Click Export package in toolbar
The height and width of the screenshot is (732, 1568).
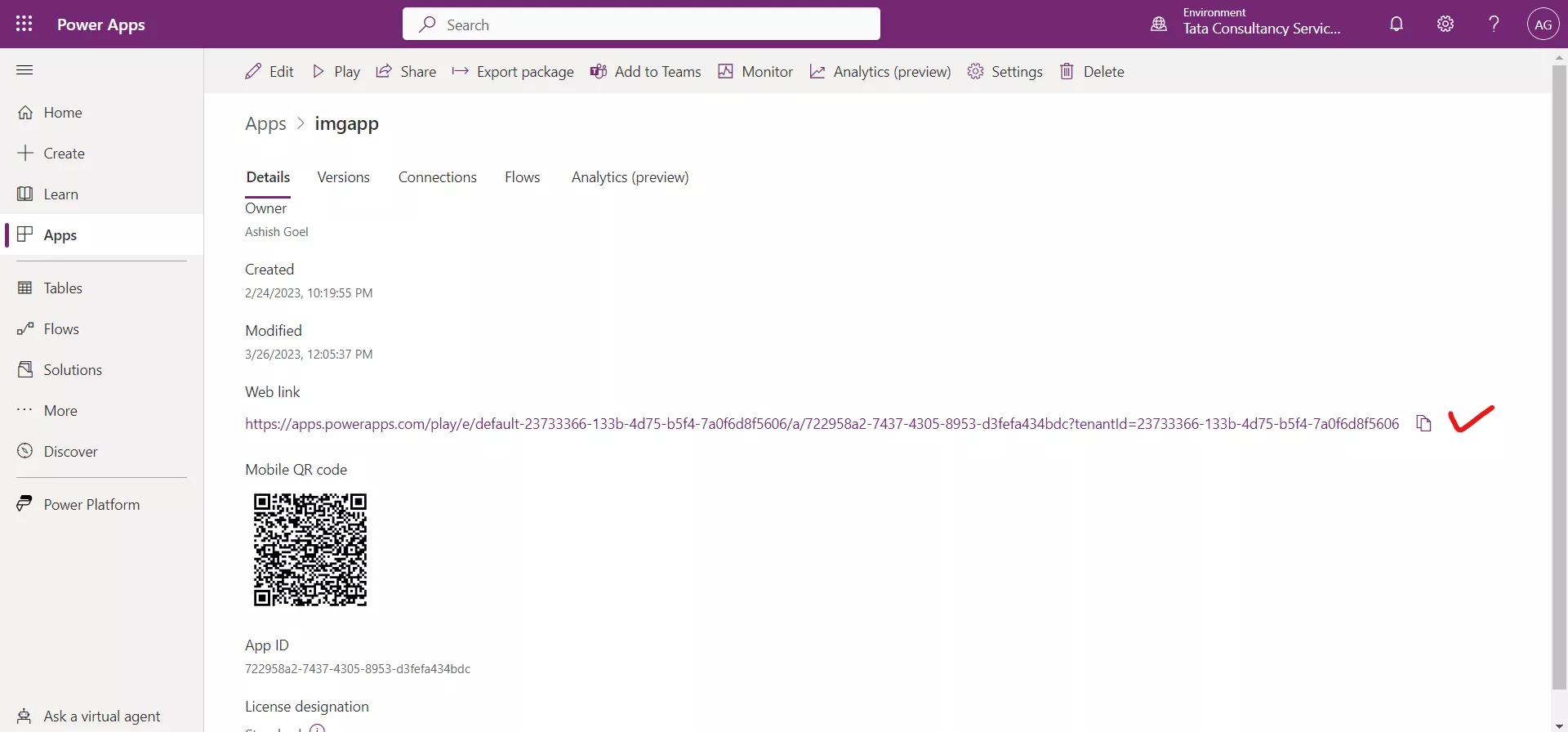coord(513,72)
